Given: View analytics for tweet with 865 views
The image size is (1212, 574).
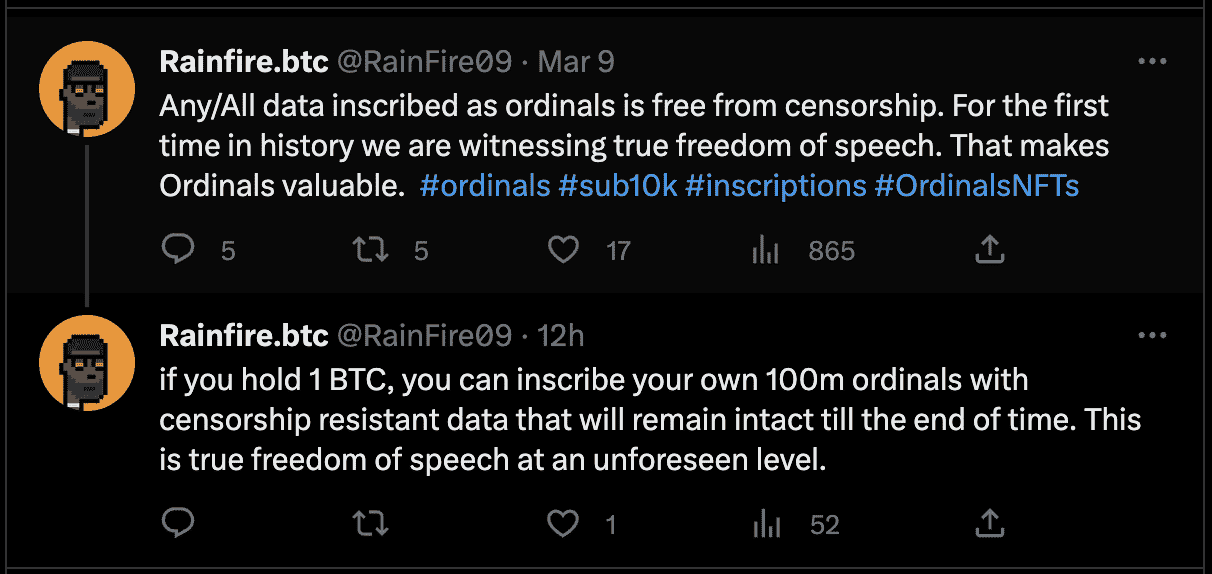Looking at the screenshot, I should (x=765, y=249).
